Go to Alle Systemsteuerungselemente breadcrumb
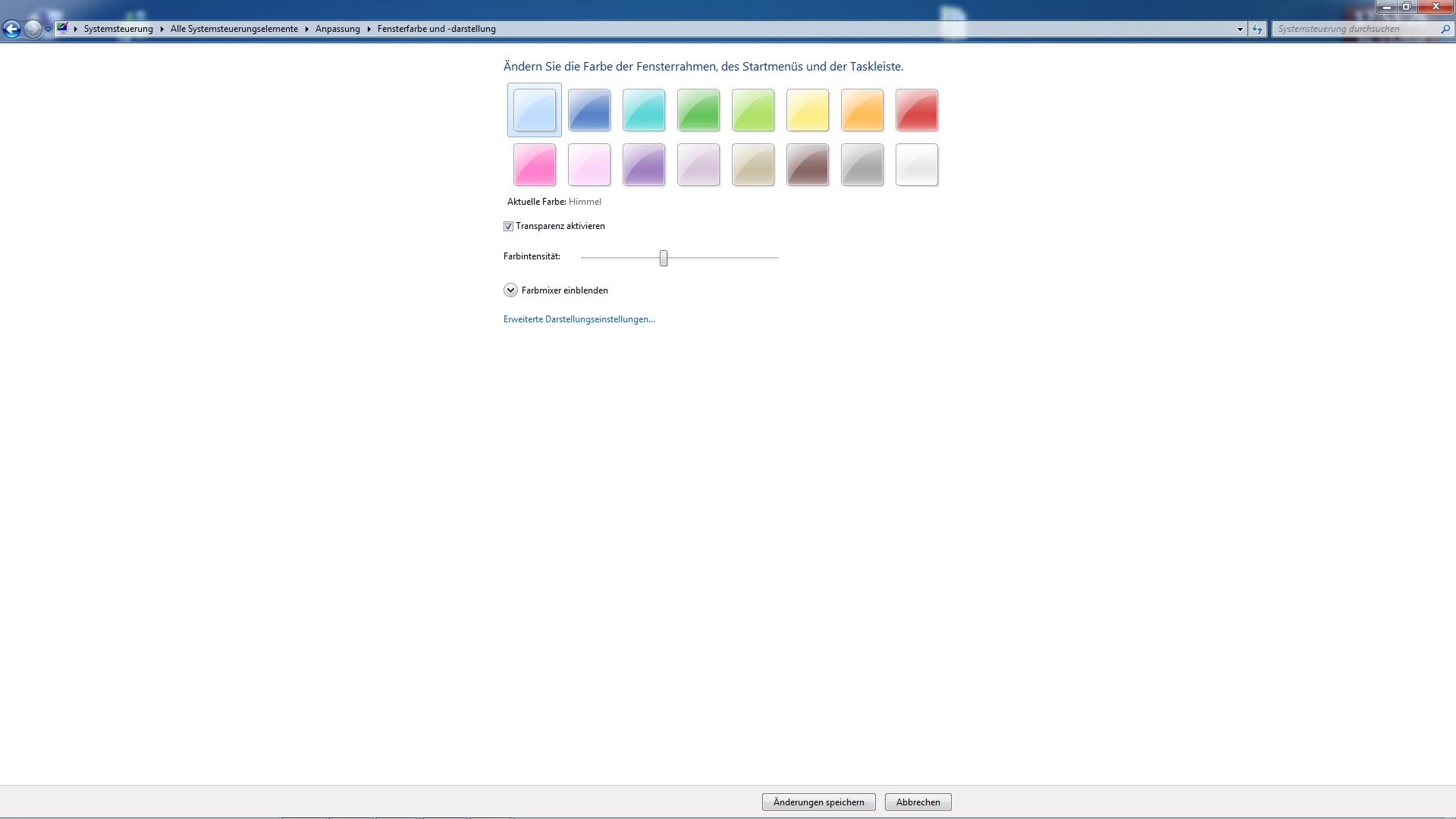This screenshot has height=819, width=1456. click(234, 29)
